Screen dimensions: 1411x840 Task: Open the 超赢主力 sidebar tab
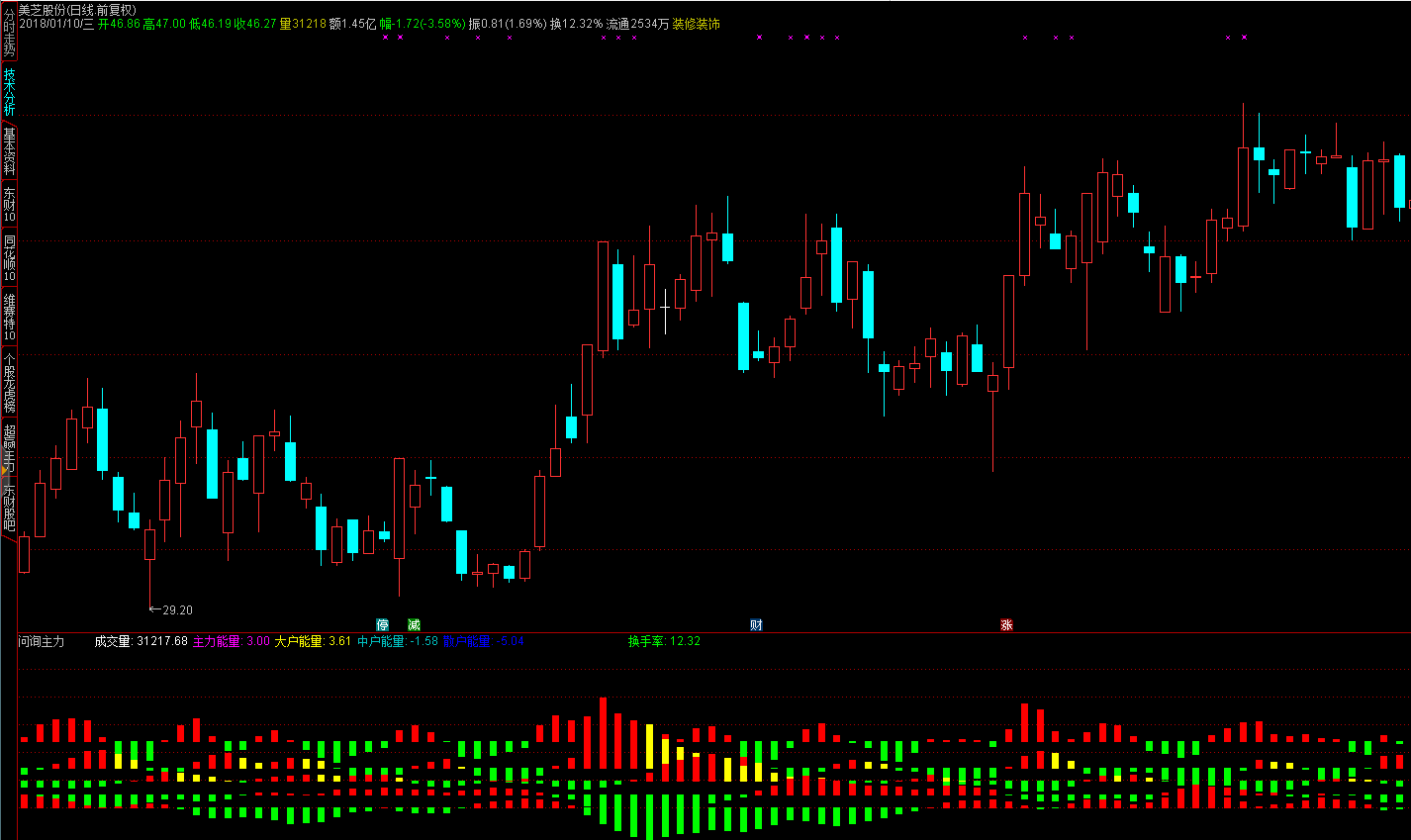9,448
